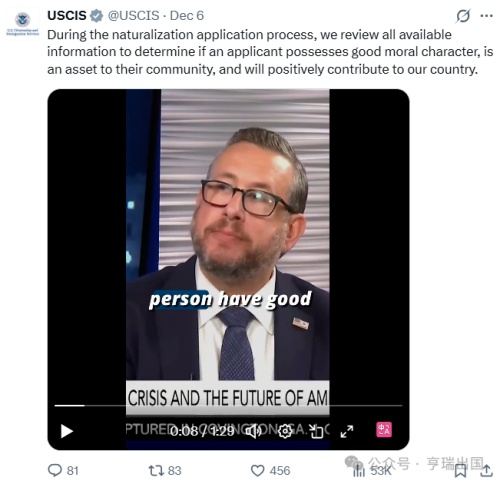
Task: Reply to the post with 81 comments
Action: coord(63,471)
